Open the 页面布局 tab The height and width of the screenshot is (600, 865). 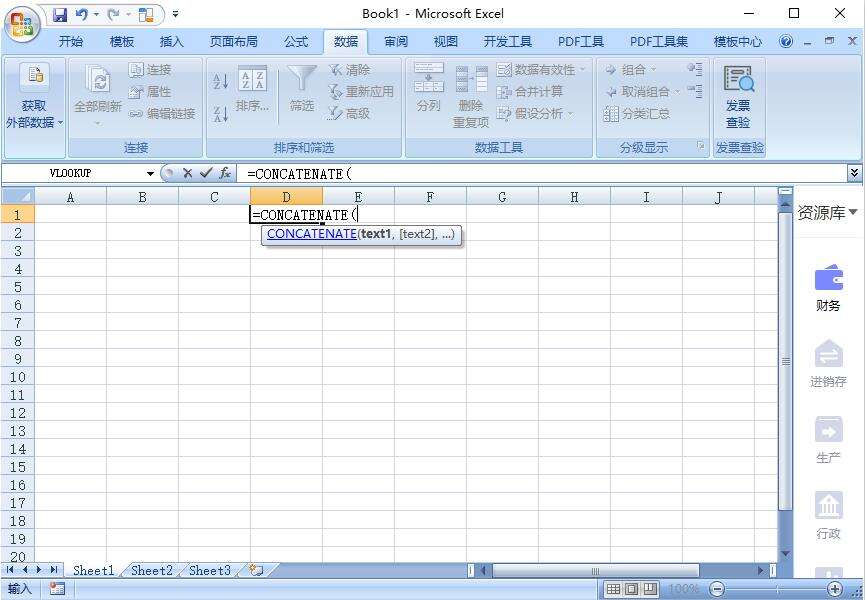(x=233, y=41)
